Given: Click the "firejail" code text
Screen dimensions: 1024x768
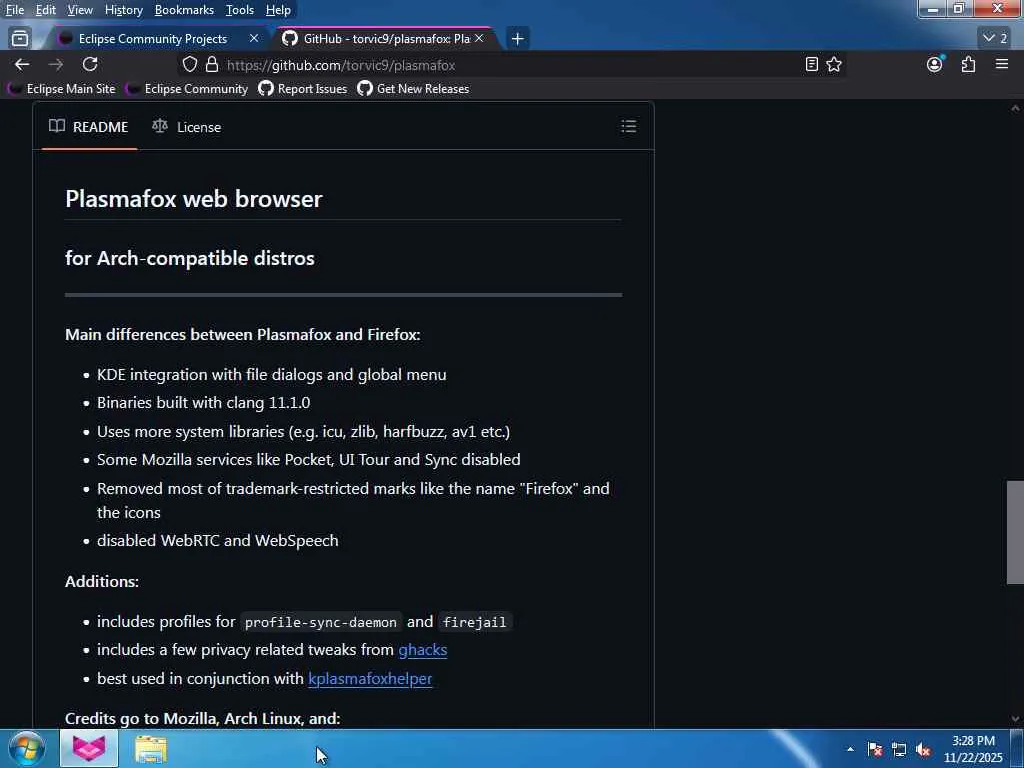Looking at the screenshot, I should tap(475, 622).
